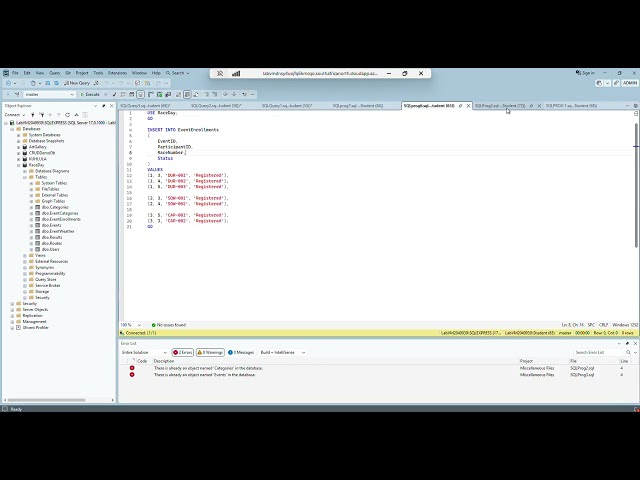Image resolution: width=640 pixels, height=480 pixels.
Task: Open the Tools menu
Action: 98,73
